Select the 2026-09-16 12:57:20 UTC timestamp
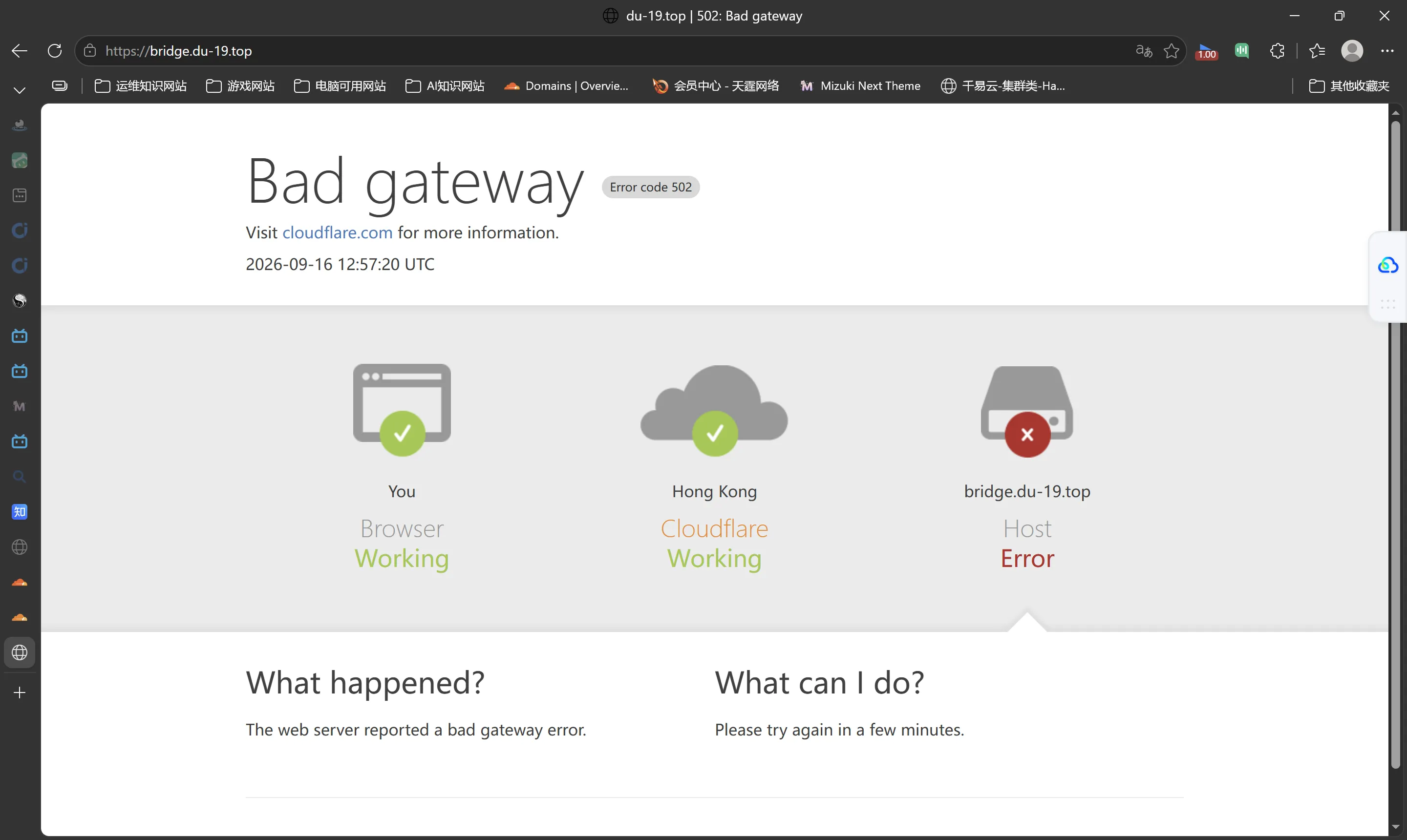 click(x=341, y=264)
